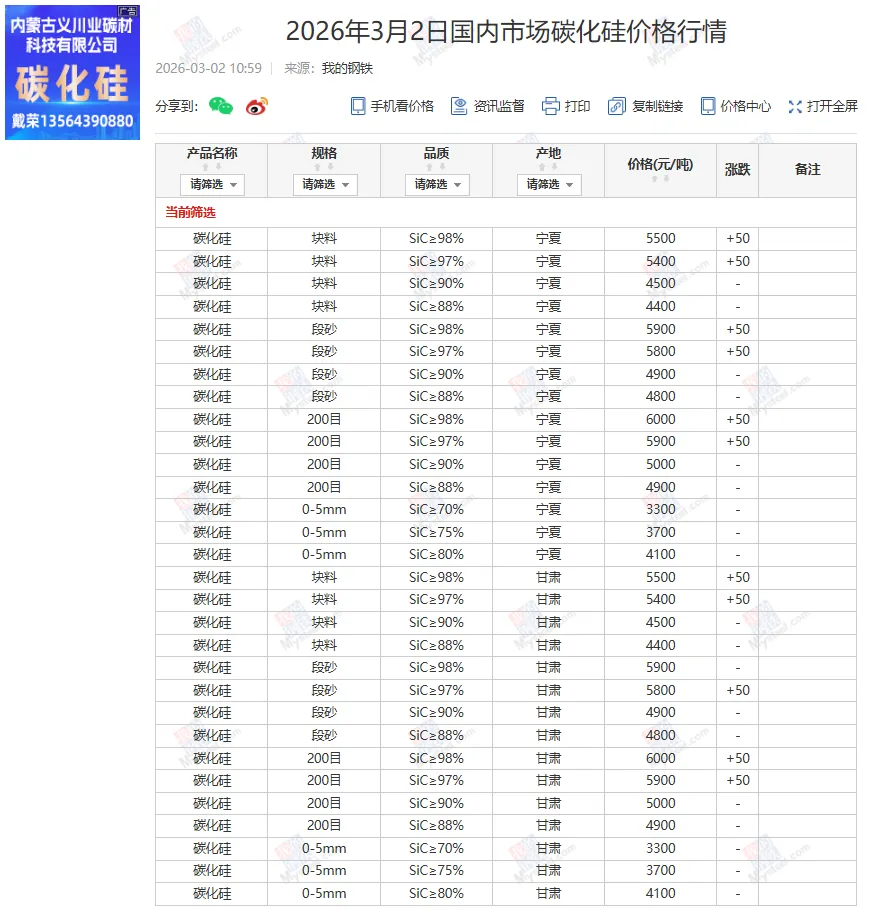Screen dimensions: 875x910
Task: Sort by 产地 using sort arrows
Action: pos(548,167)
